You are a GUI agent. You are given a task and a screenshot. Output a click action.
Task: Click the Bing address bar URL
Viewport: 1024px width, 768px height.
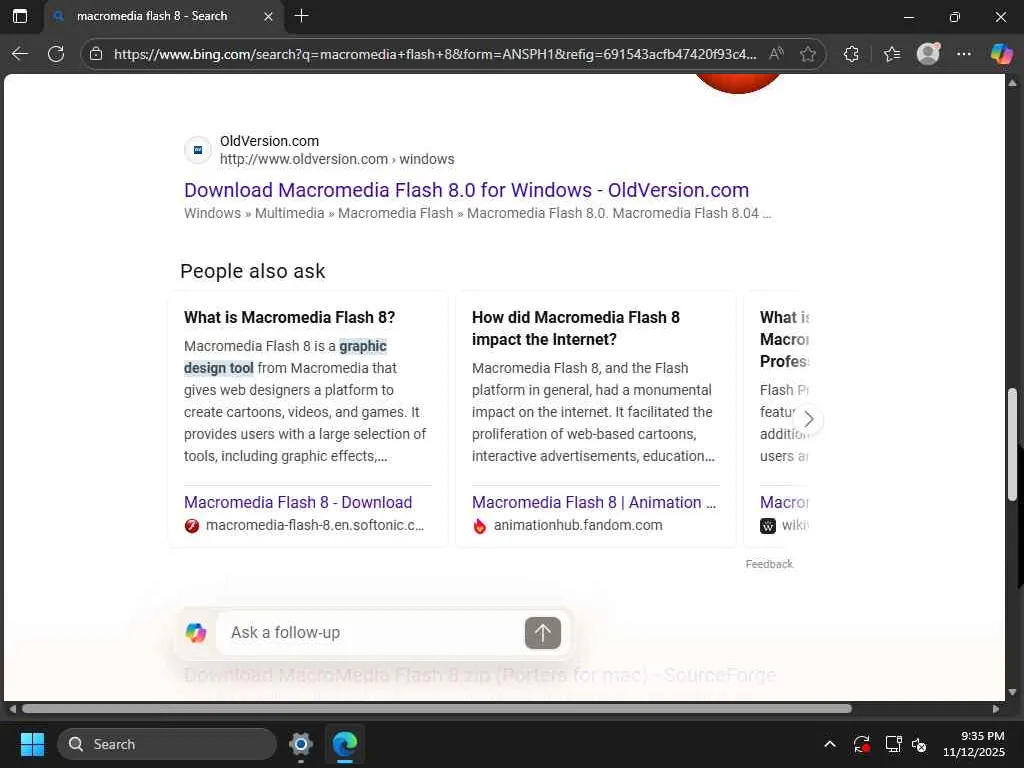[x=434, y=54]
